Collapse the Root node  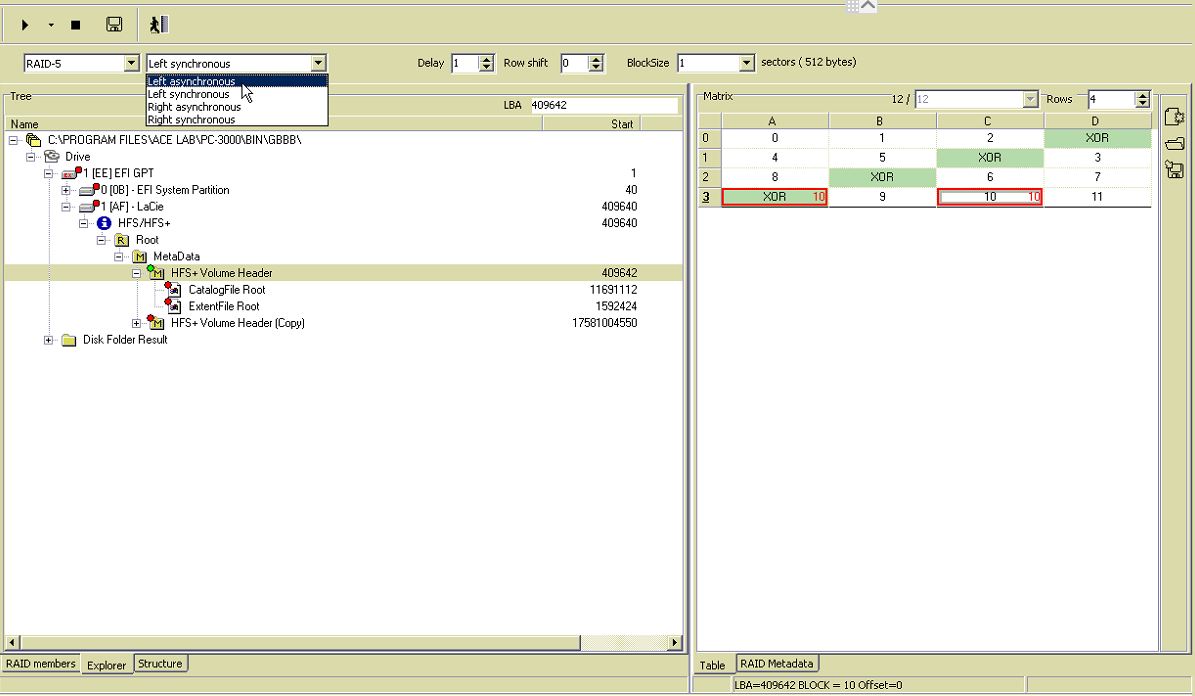[x=101, y=240]
